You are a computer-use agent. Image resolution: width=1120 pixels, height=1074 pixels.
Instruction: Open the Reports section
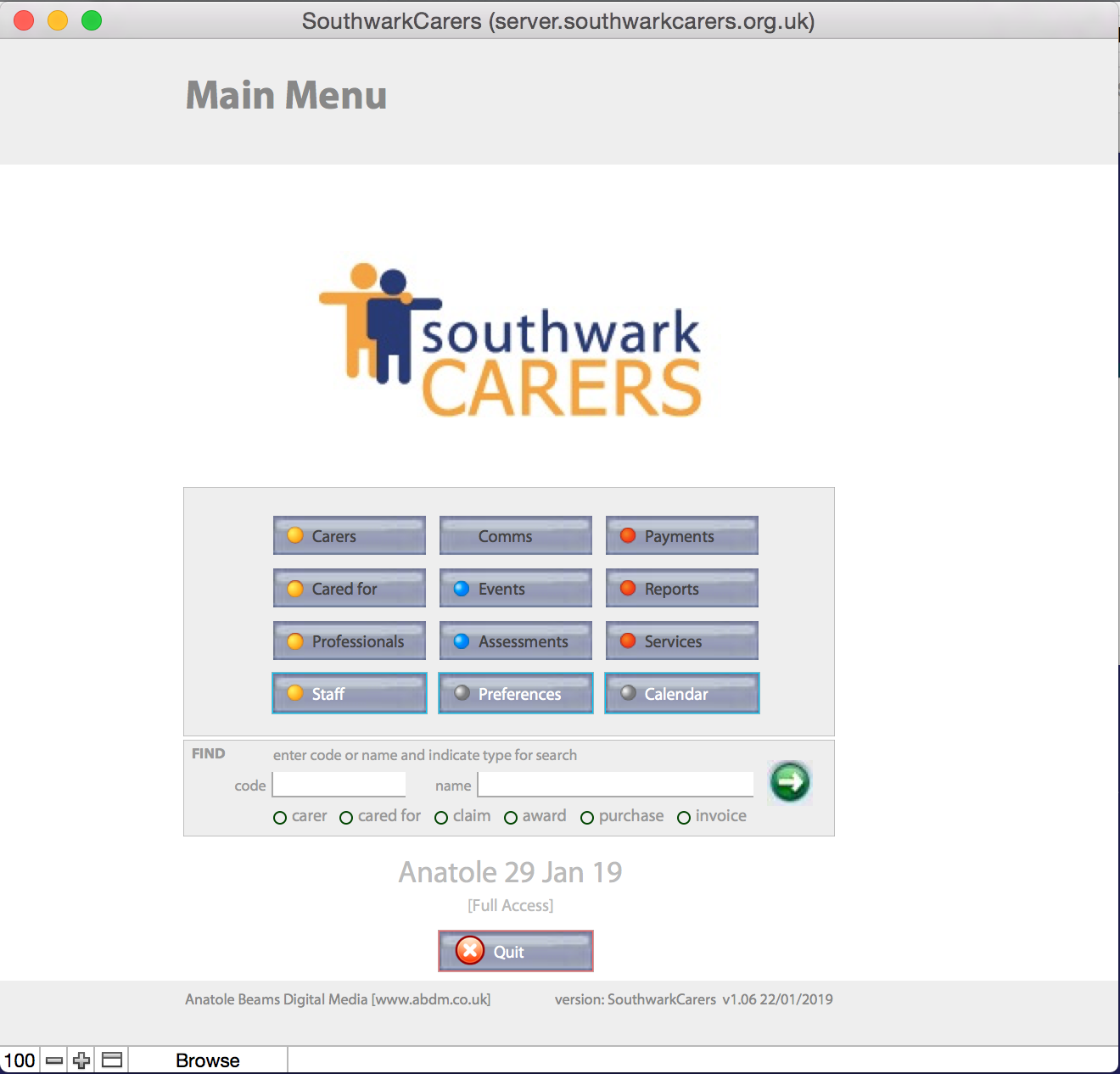pyautogui.click(x=682, y=588)
